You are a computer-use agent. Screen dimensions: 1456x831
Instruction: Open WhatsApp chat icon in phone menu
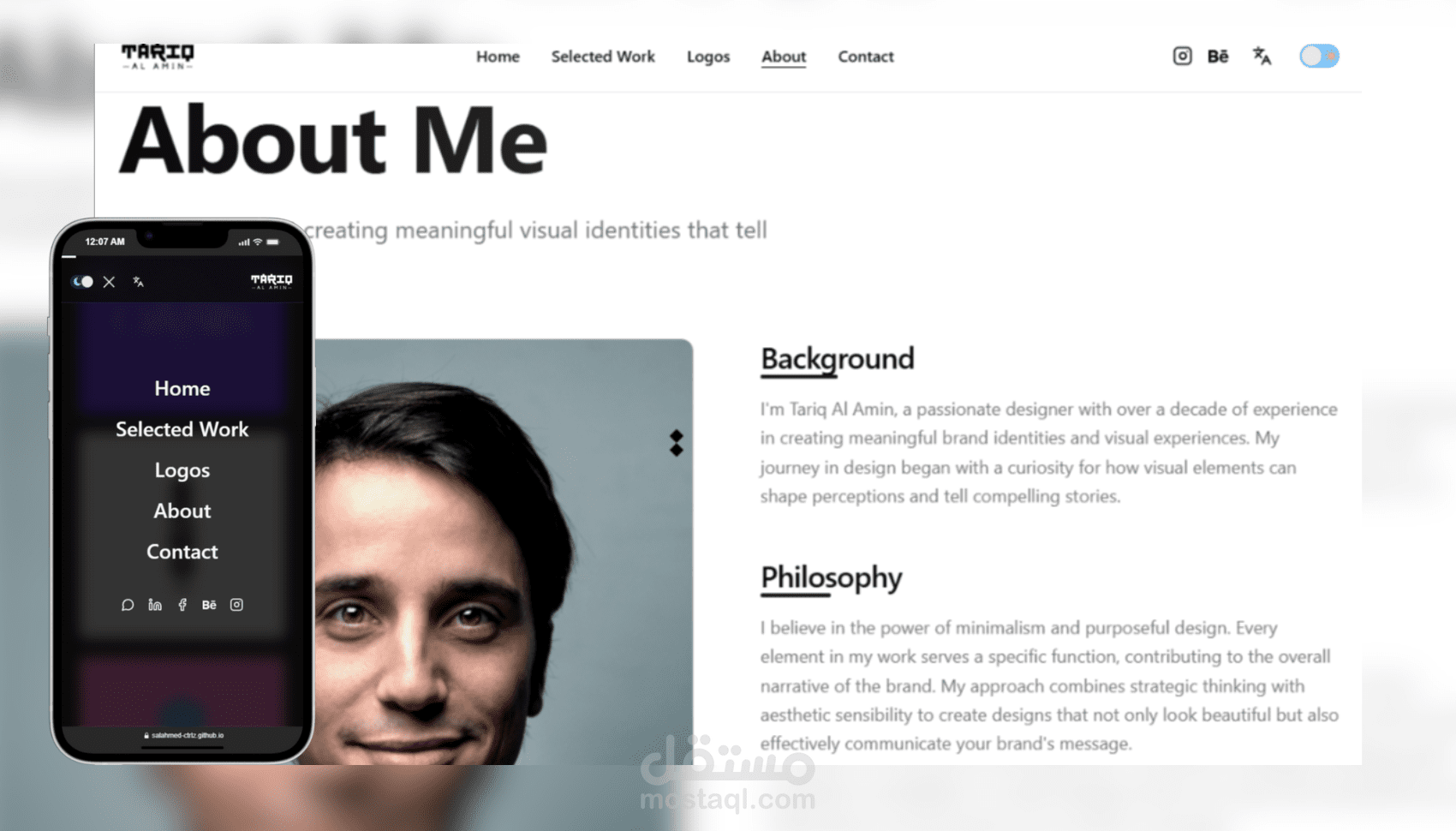tap(128, 605)
